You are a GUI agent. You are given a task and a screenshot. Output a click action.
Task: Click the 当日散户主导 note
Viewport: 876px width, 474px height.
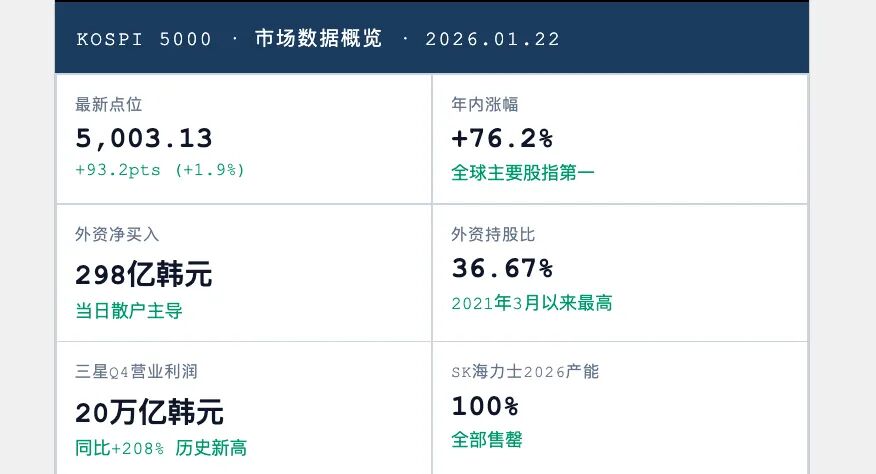coord(129,310)
